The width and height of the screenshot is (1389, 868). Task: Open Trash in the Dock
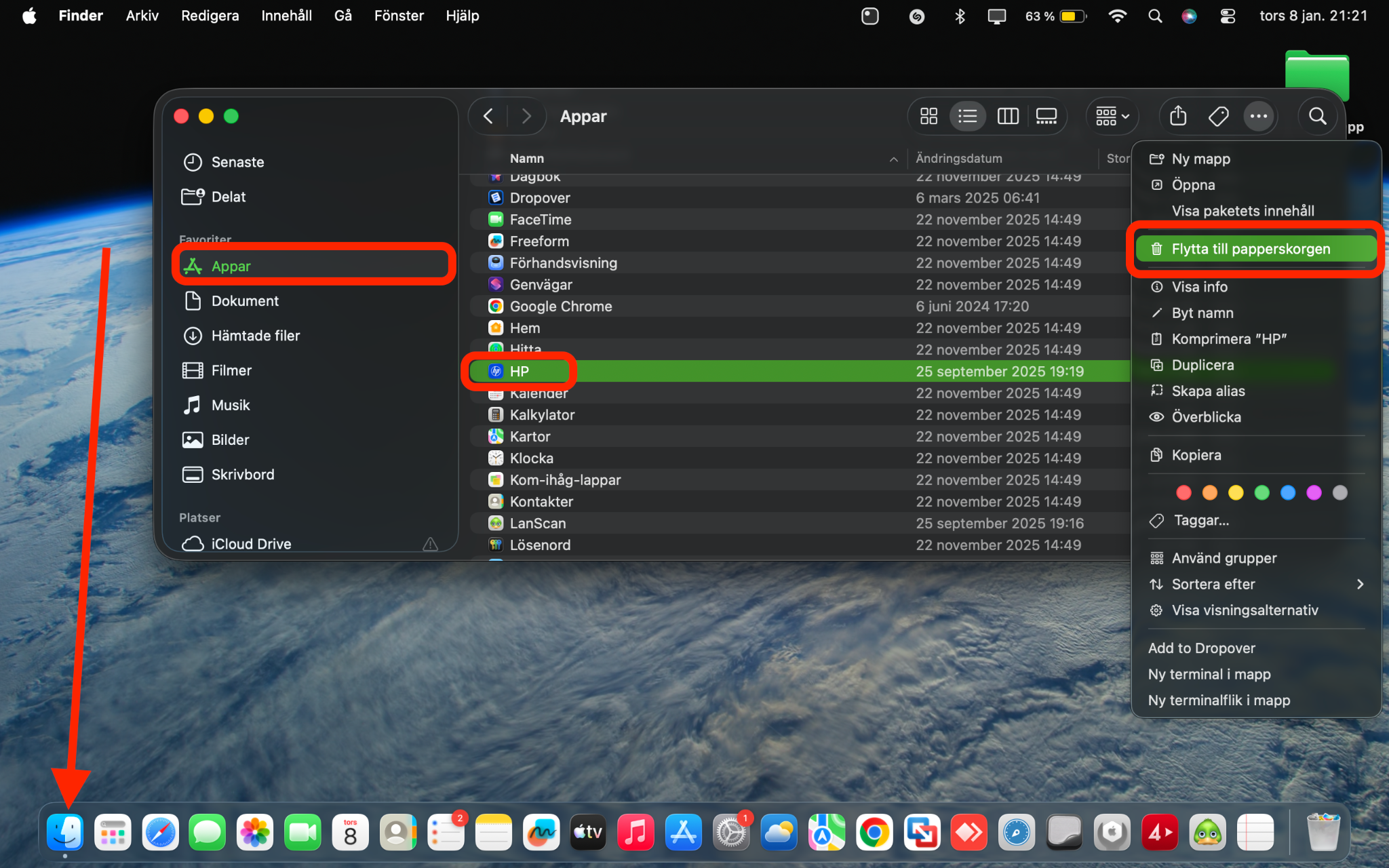tap(1322, 832)
